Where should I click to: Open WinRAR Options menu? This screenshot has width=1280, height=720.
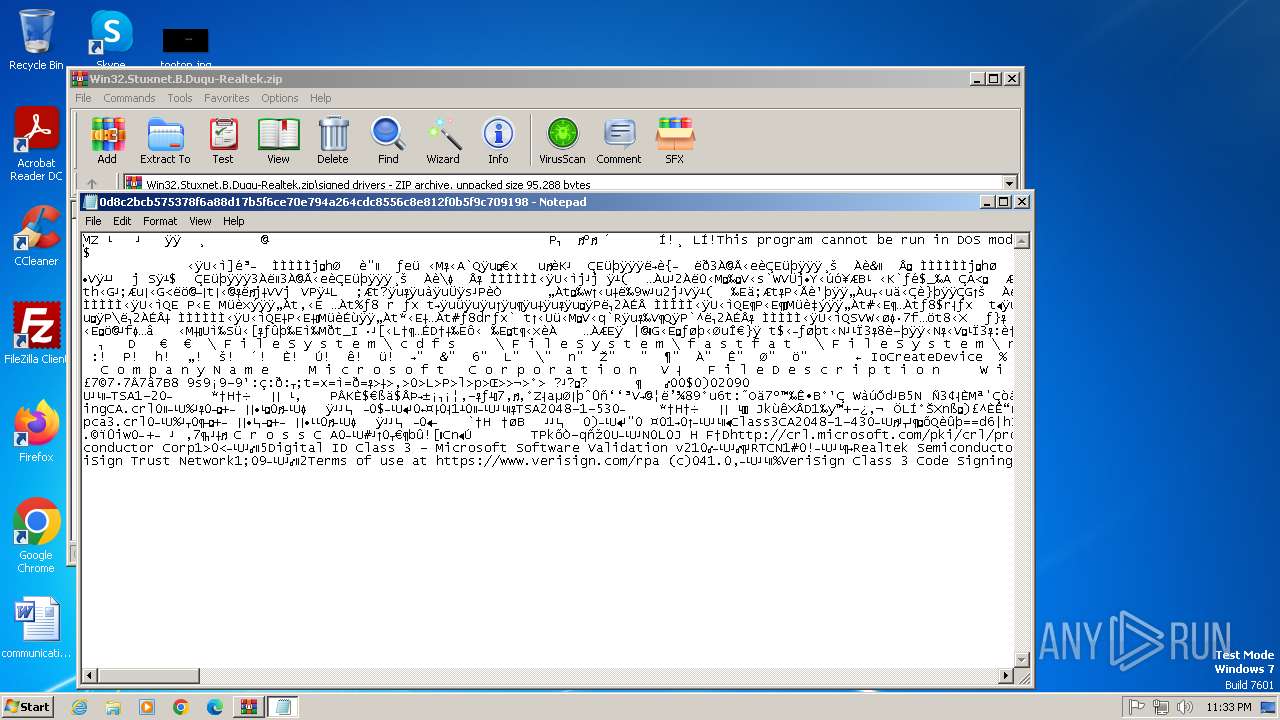click(280, 98)
